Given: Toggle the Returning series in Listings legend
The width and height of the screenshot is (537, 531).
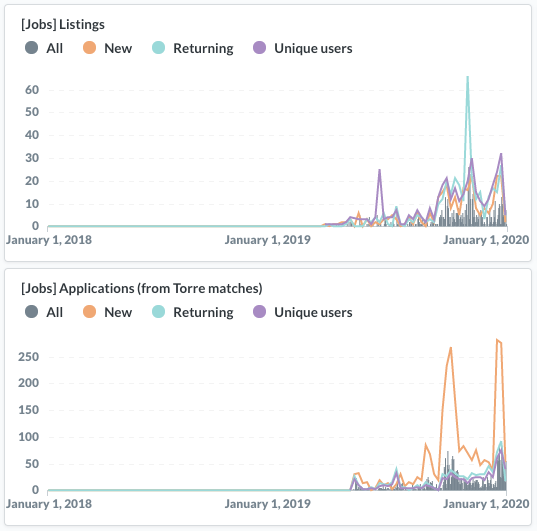Looking at the screenshot, I should pos(192,48).
